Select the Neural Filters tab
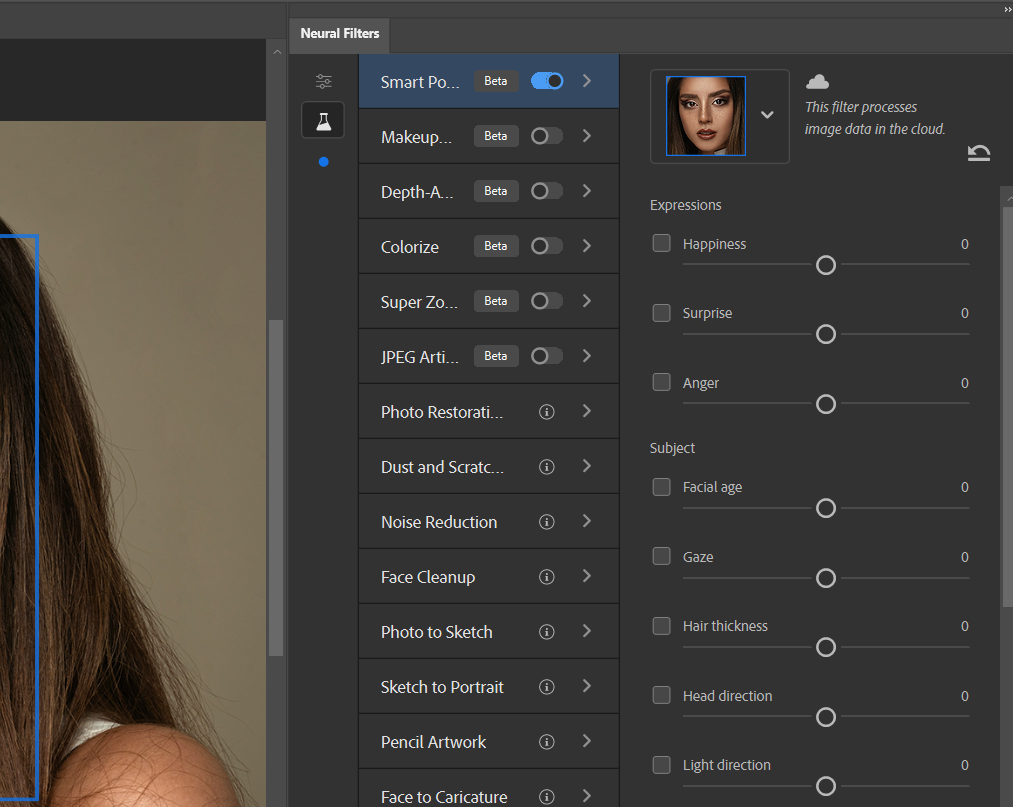This screenshot has width=1013, height=807. coord(340,33)
